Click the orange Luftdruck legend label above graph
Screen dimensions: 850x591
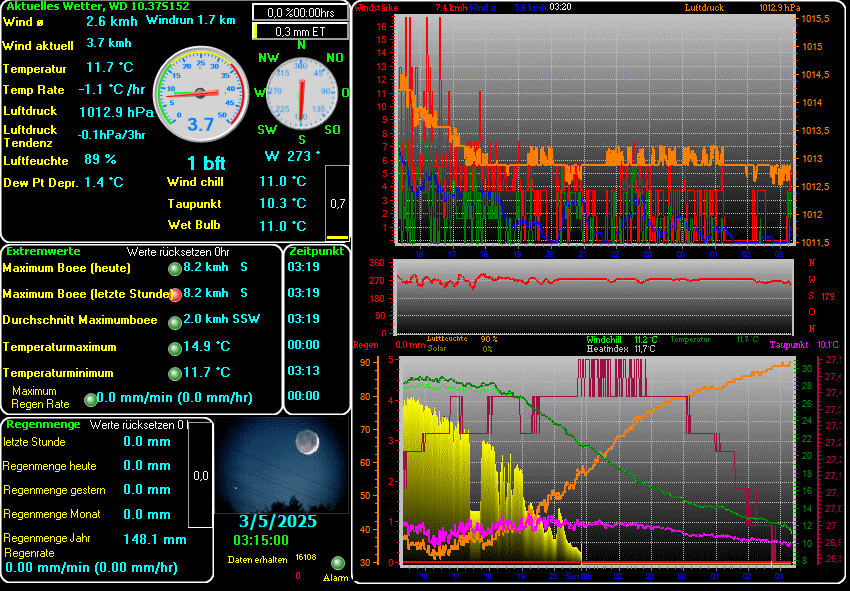[704, 8]
